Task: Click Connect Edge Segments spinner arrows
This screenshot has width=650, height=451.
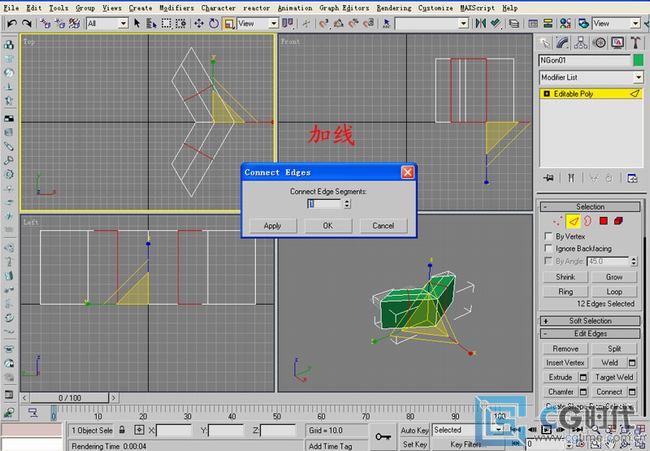Action: 347,204
